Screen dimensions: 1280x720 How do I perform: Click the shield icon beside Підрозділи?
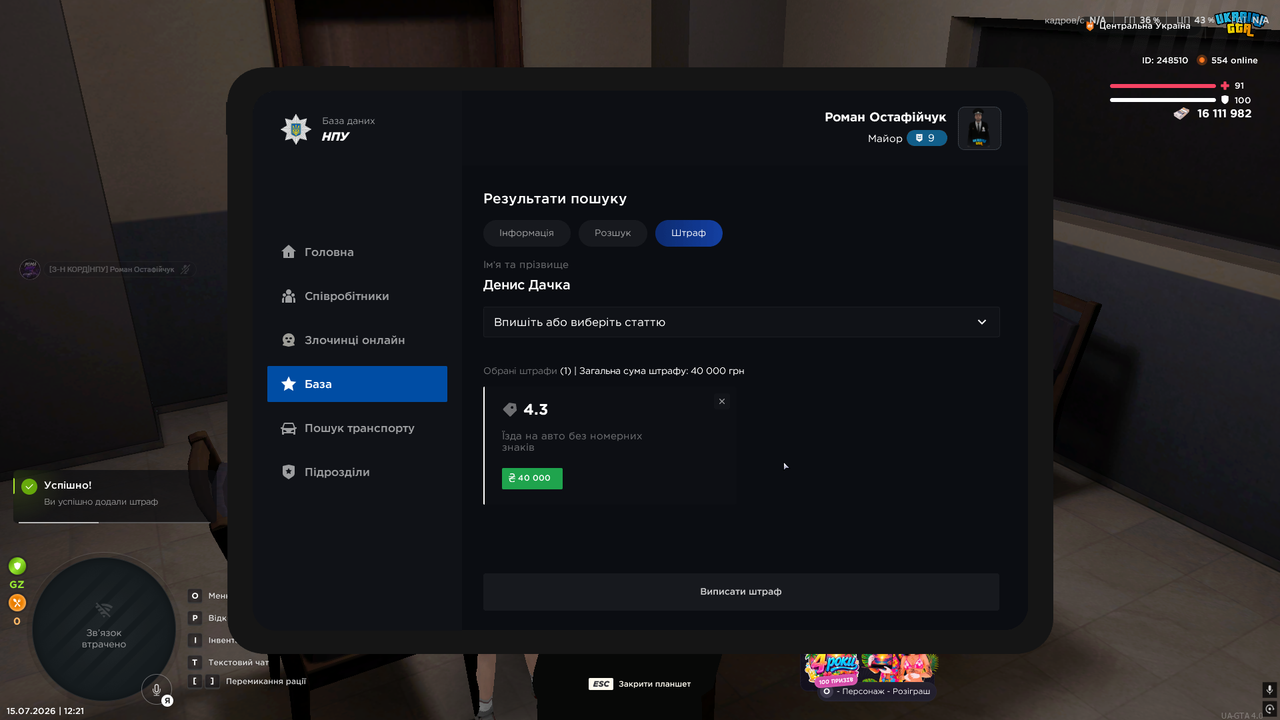[288, 472]
